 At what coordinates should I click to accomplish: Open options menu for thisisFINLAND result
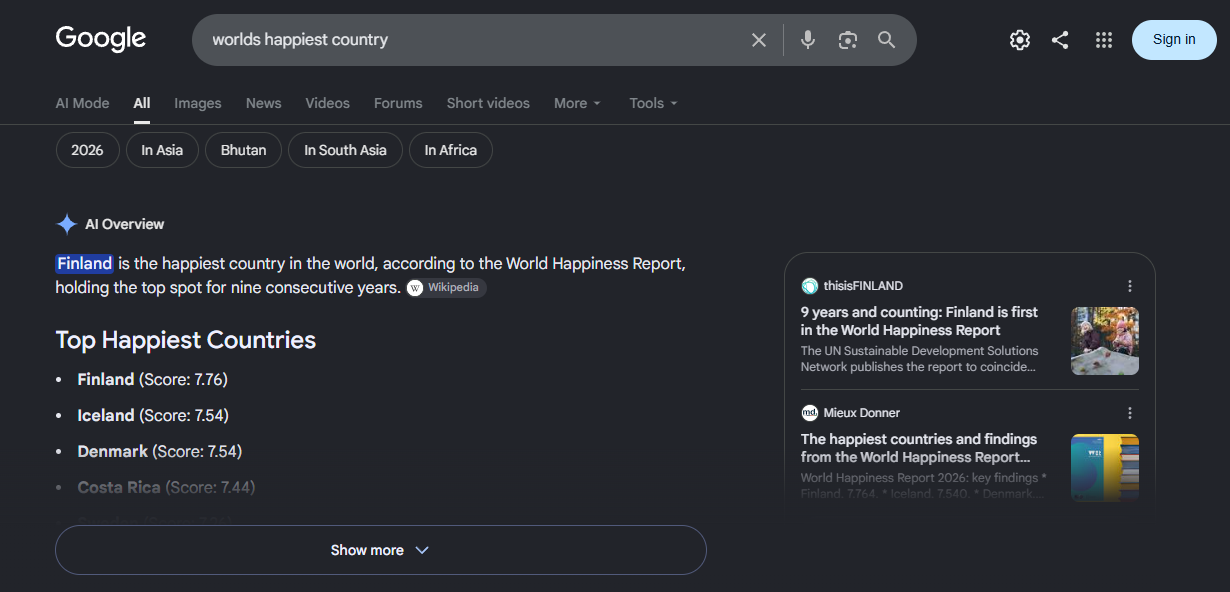[1130, 286]
